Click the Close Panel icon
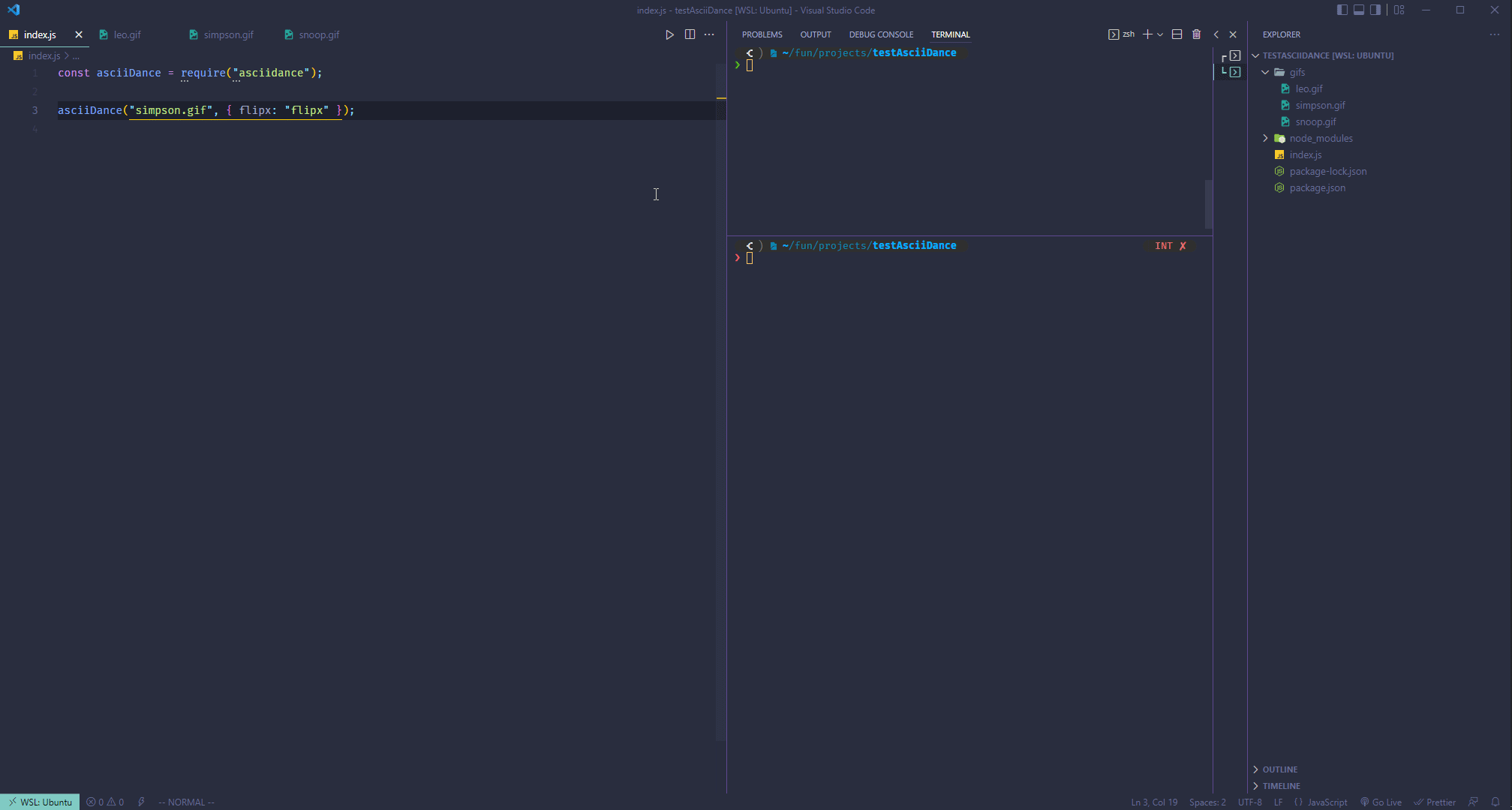The image size is (1512, 810). tap(1233, 34)
